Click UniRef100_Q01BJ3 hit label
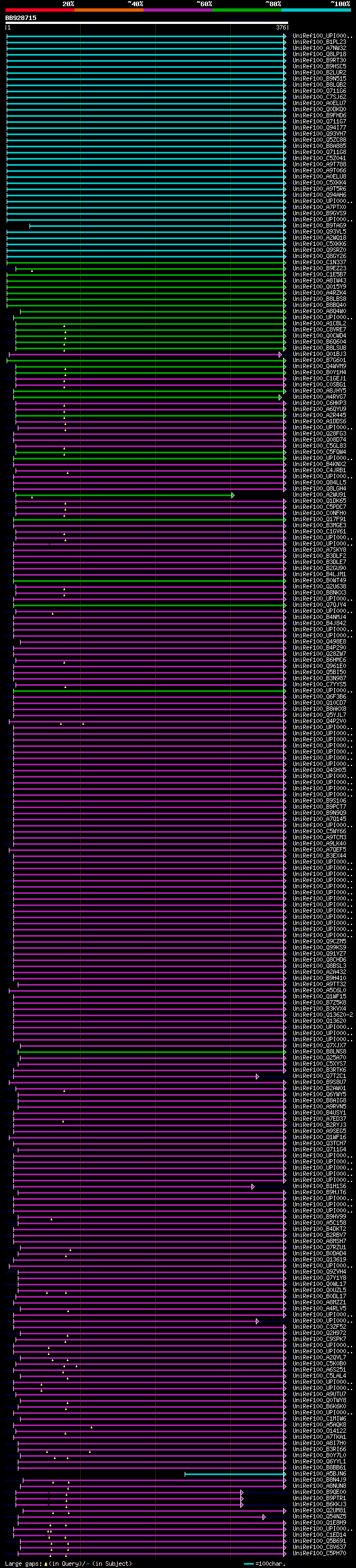 pyautogui.click(x=319, y=354)
